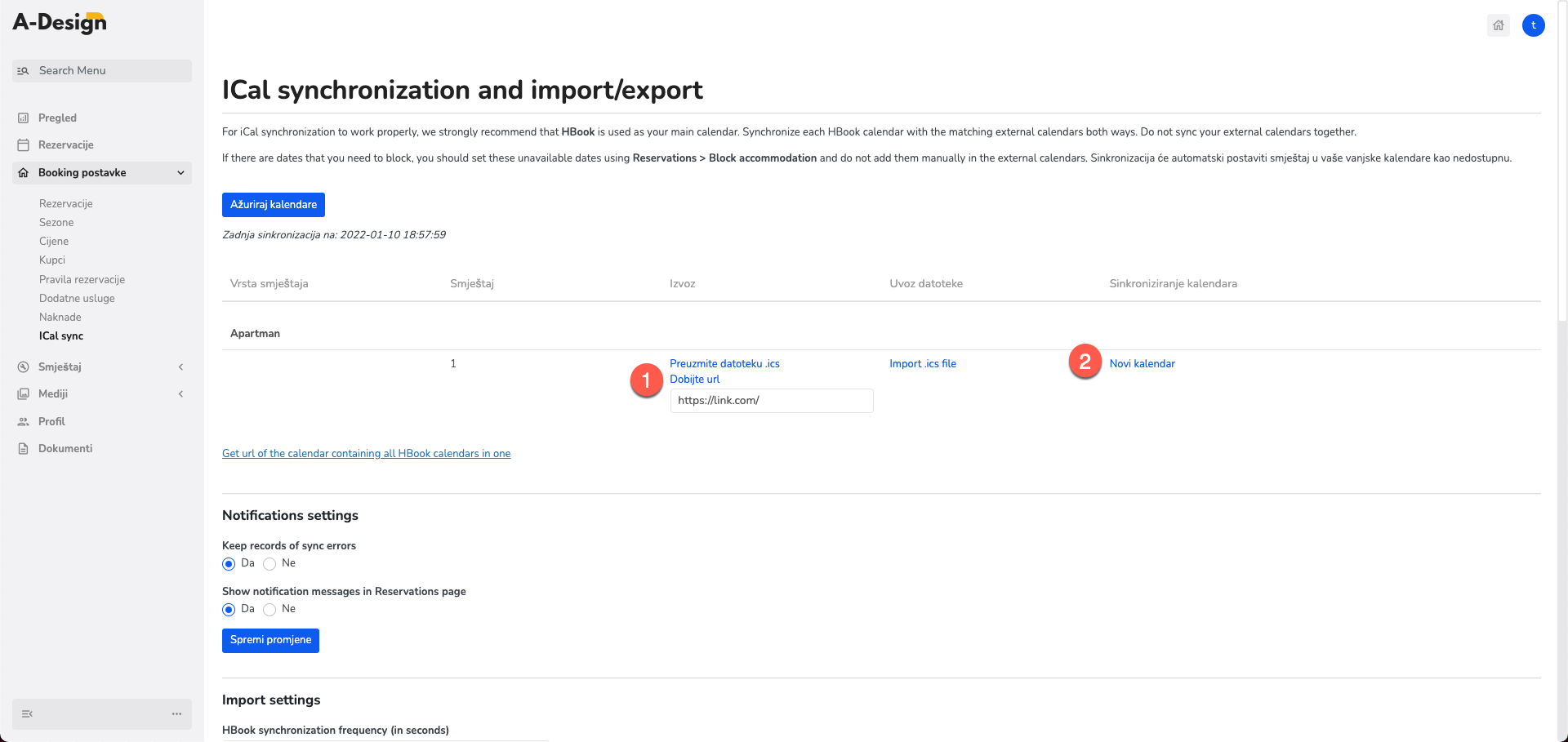Click the https://link.com/ url field
1568x742 pixels.
(x=772, y=401)
